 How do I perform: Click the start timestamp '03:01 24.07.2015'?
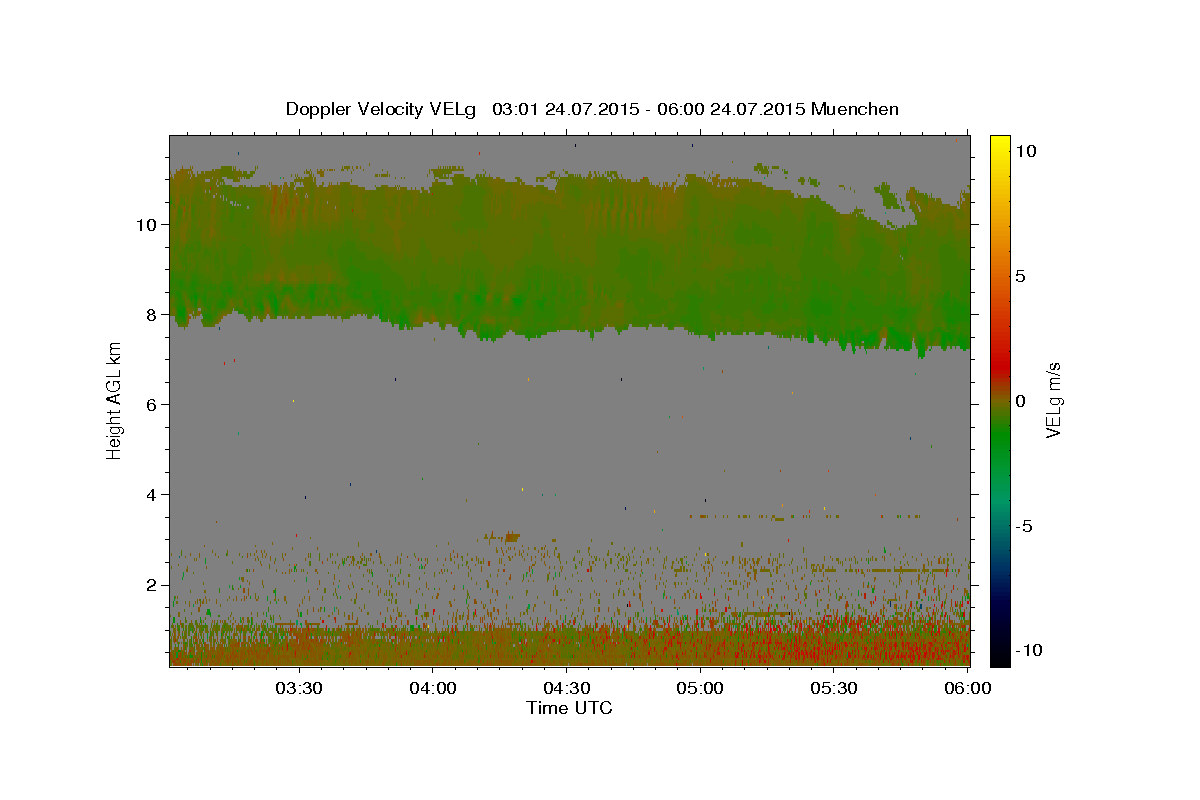[x=563, y=109]
